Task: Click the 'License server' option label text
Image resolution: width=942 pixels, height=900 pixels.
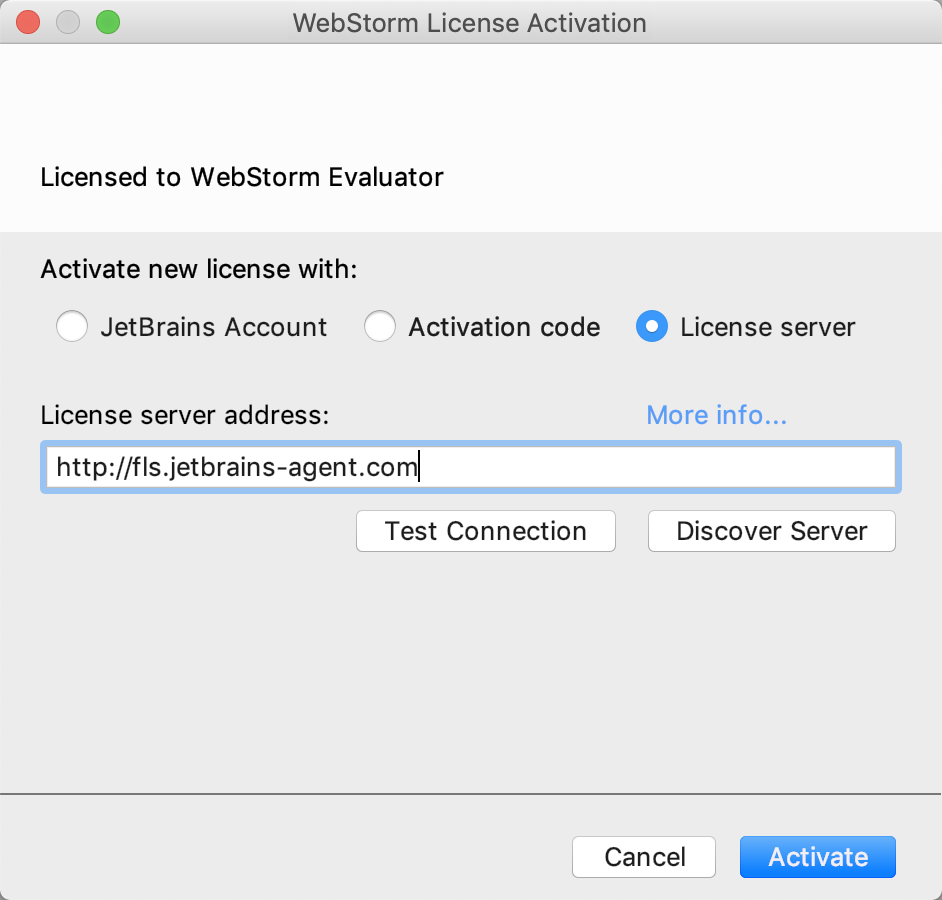Action: coord(768,327)
